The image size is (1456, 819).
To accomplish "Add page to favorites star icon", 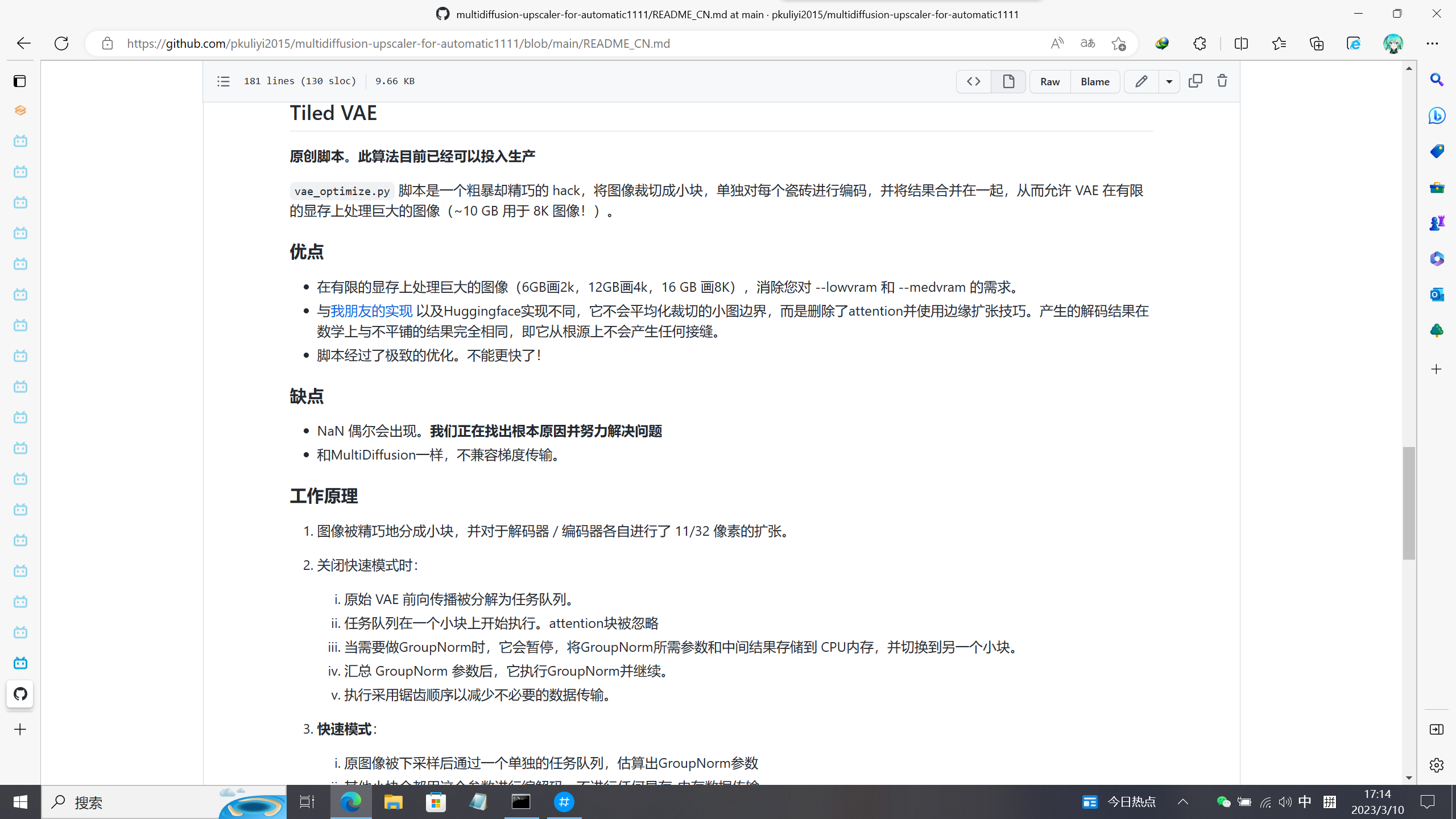I will (x=1118, y=43).
